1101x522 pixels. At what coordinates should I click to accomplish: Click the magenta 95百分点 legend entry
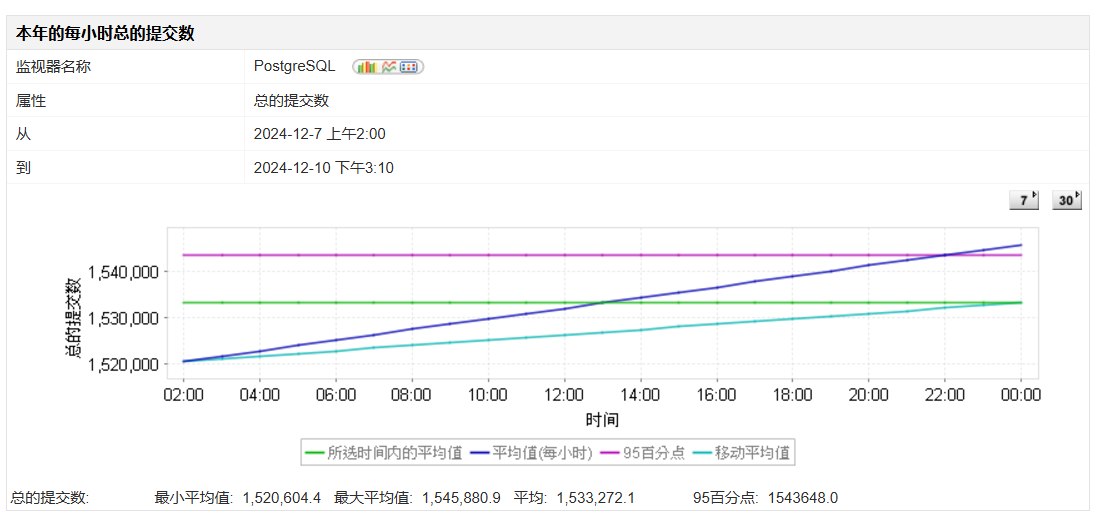coord(643,452)
